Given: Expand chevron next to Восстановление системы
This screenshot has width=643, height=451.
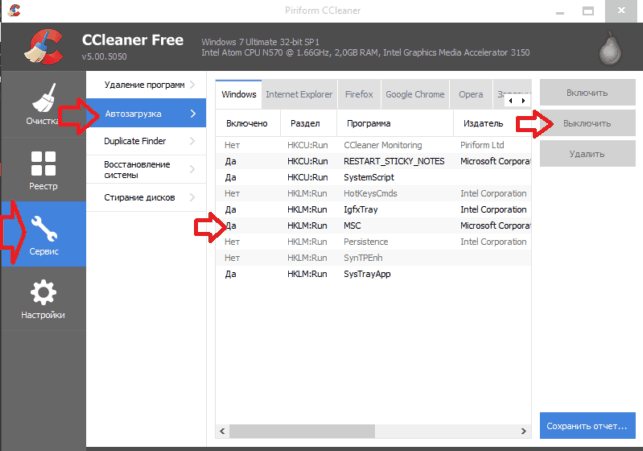Looking at the screenshot, I should click(192, 169).
